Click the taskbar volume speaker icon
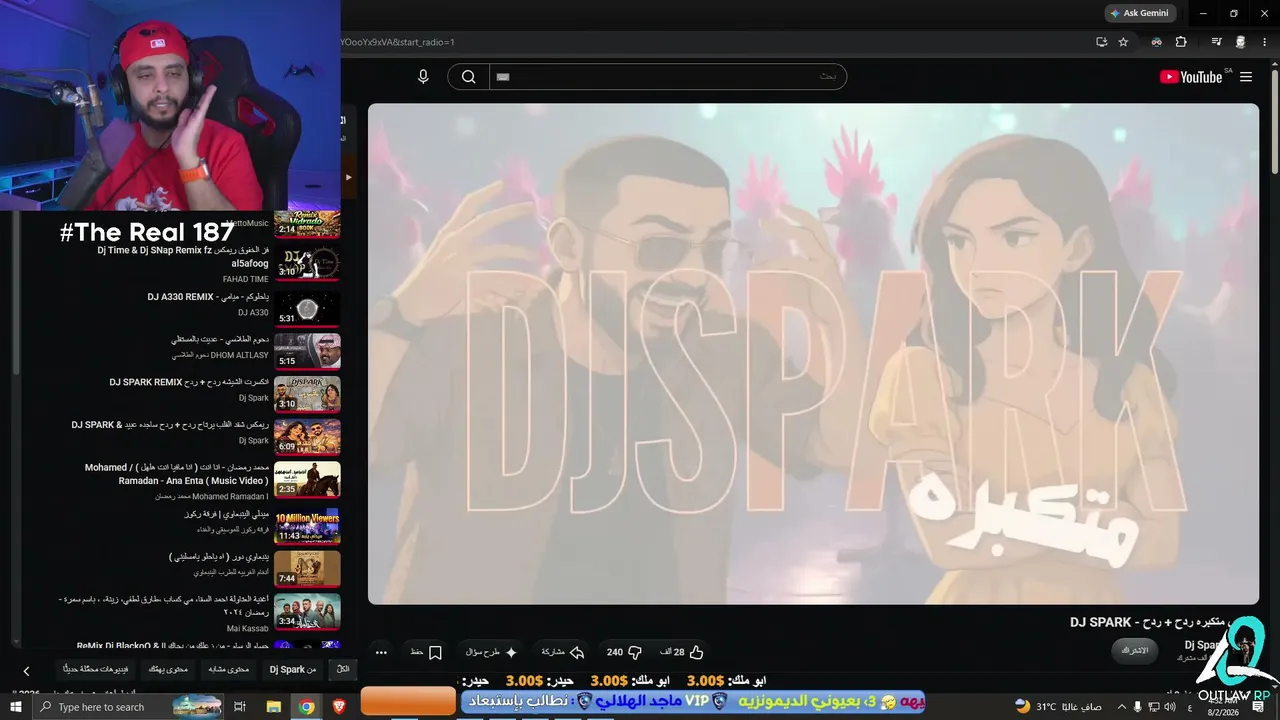The height and width of the screenshot is (720, 1280). point(1169,707)
